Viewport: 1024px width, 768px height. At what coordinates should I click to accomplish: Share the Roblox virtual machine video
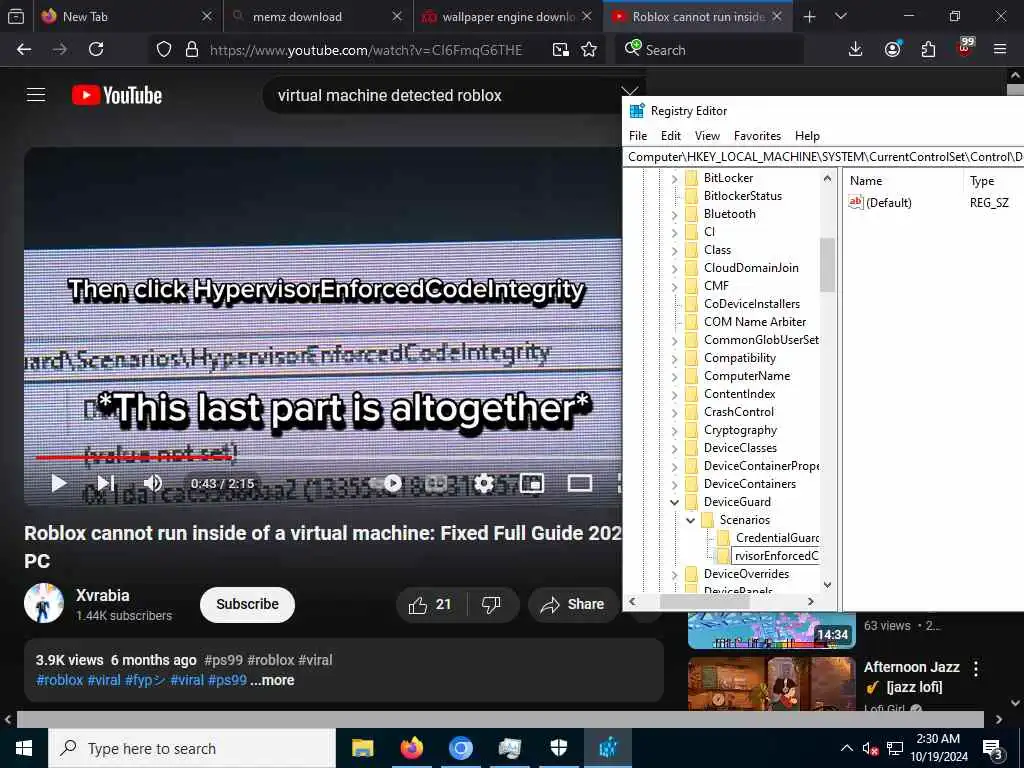coord(573,605)
